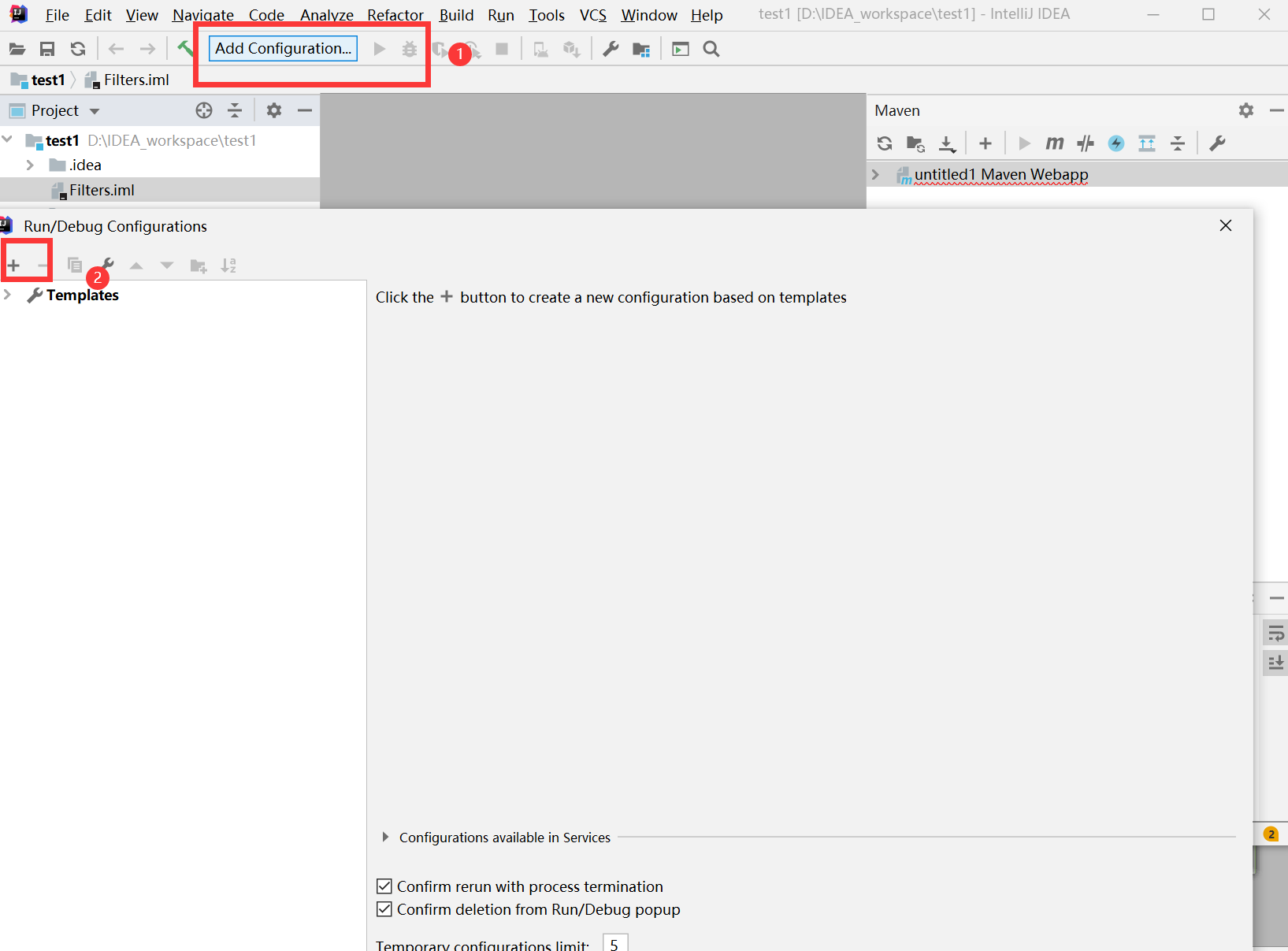The height and width of the screenshot is (951, 1288).
Task: Click the Debug bug icon
Action: (x=410, y=49)
